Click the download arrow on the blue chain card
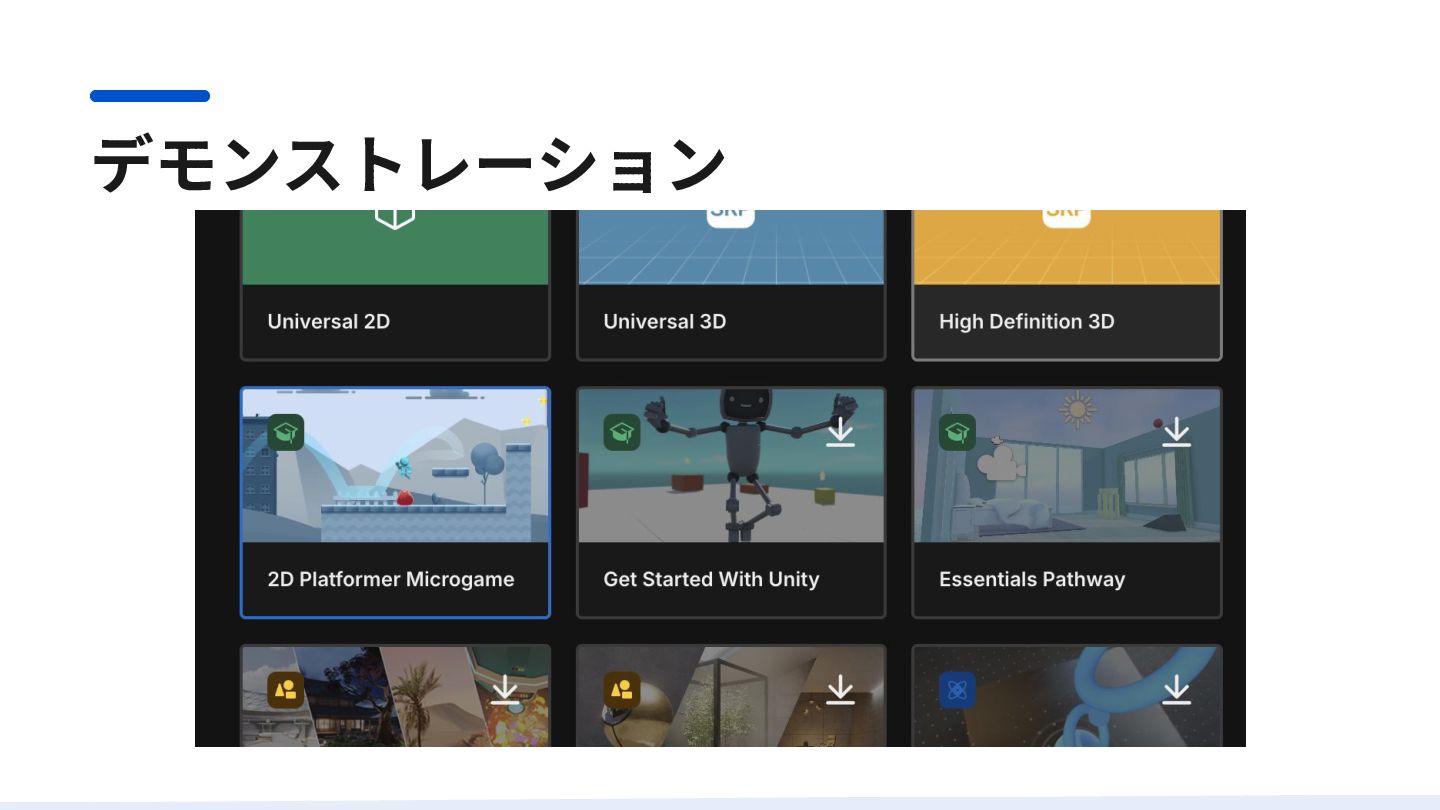 click(x=1177, y=690)
